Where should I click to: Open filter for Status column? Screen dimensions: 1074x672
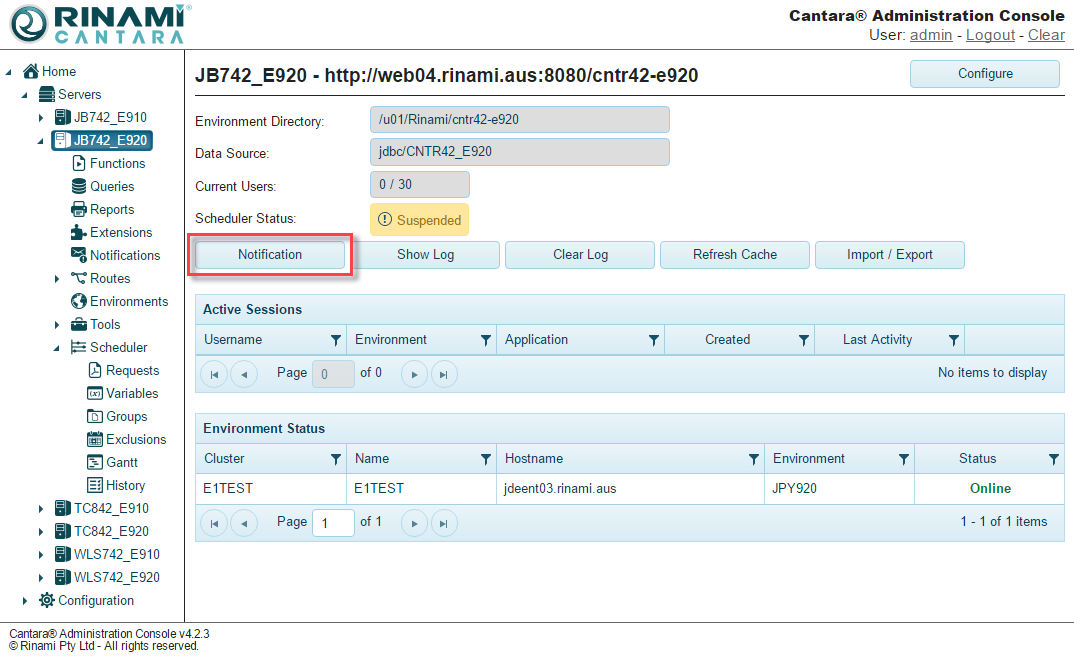pos(1053,459)
